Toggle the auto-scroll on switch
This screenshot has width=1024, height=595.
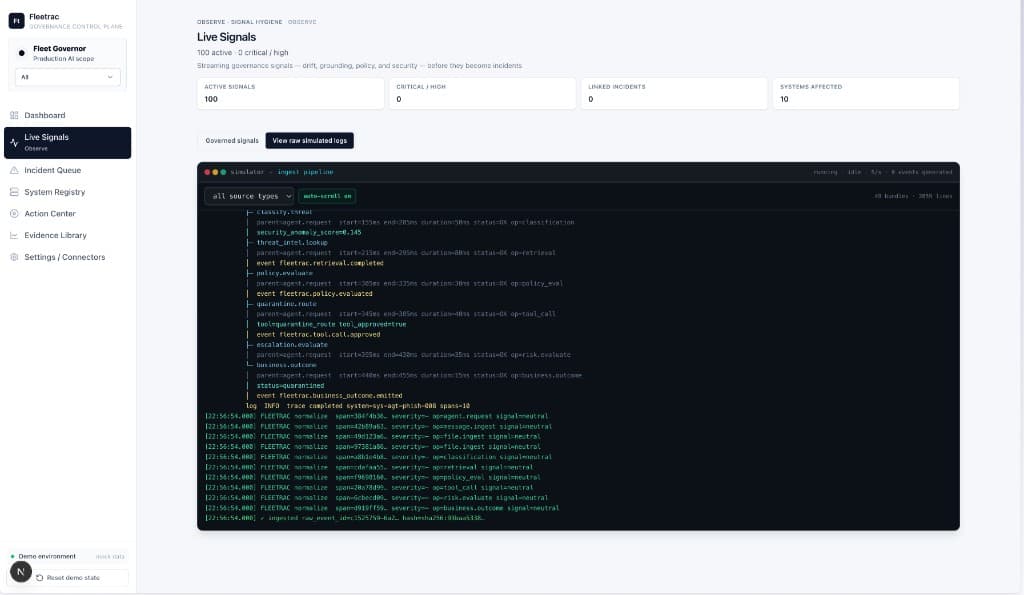[x=327, y=196]
